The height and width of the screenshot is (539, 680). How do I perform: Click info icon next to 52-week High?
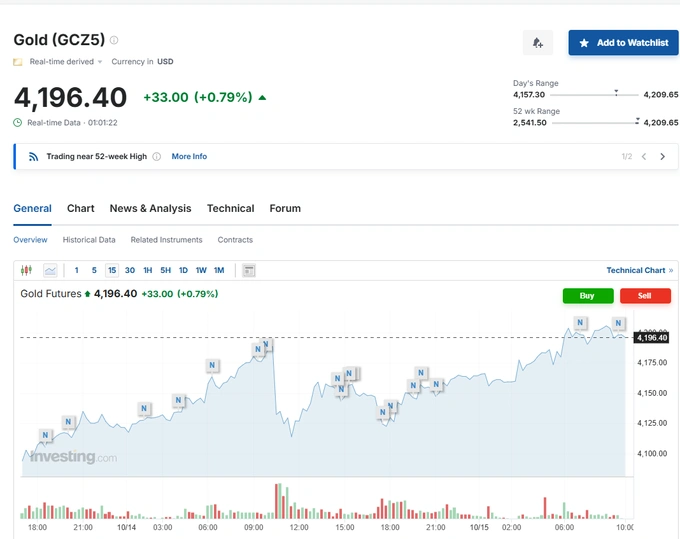point(157,157)
